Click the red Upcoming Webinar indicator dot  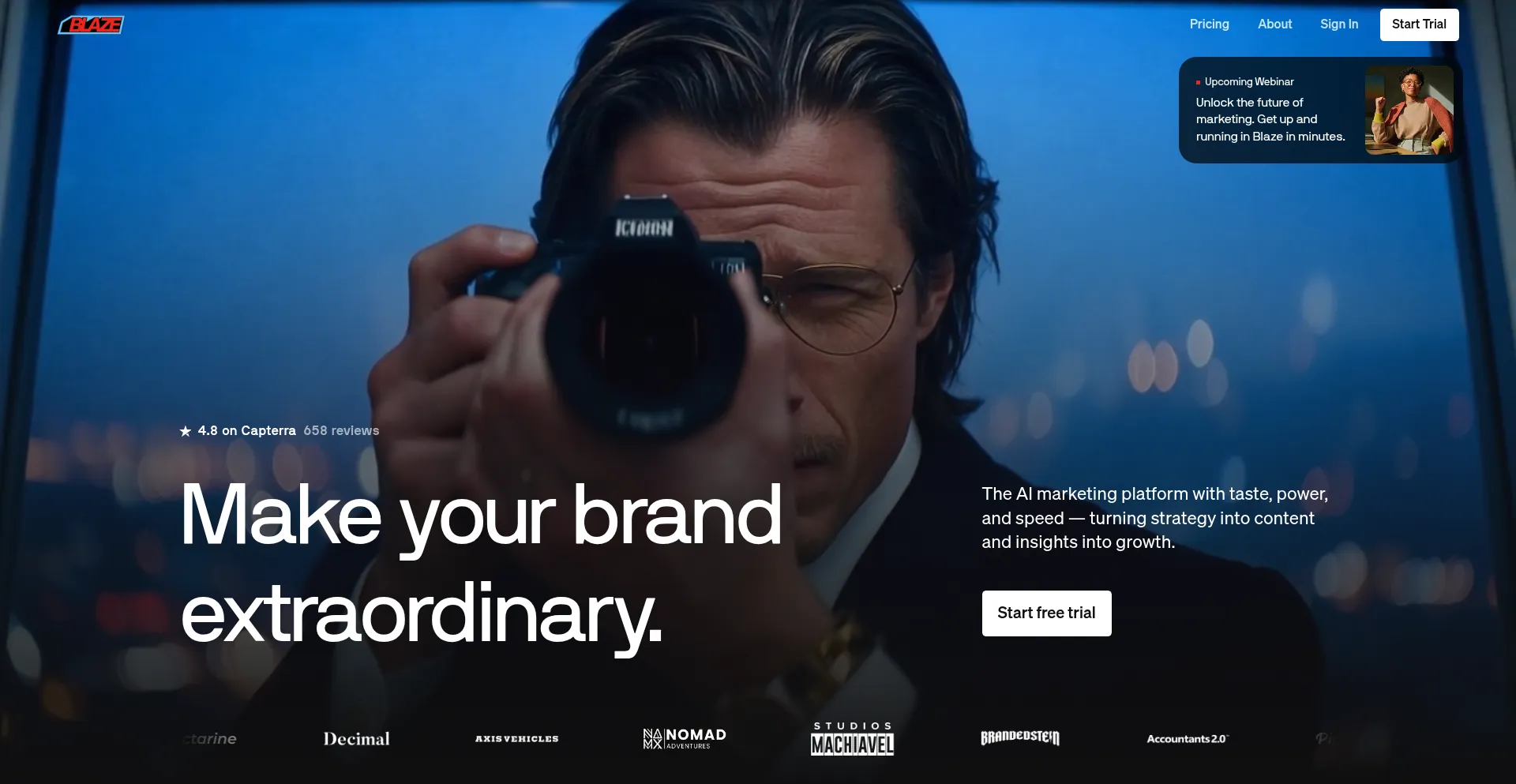tap(1198, 82)
